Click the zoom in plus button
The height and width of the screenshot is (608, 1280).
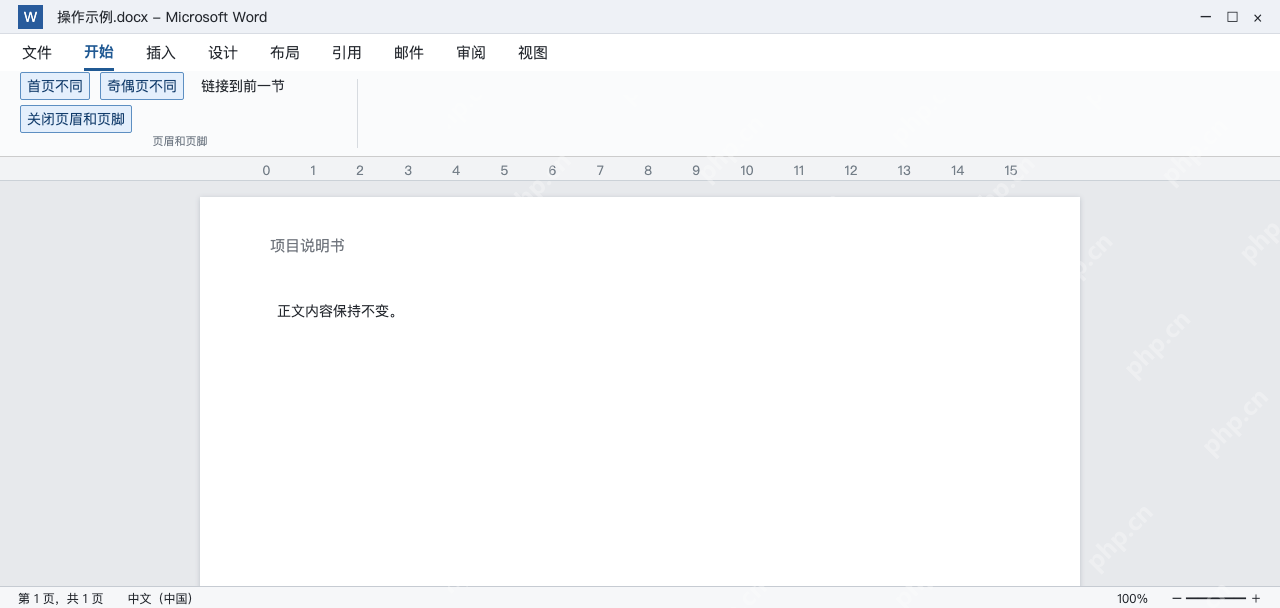[x=1256, y=598]
